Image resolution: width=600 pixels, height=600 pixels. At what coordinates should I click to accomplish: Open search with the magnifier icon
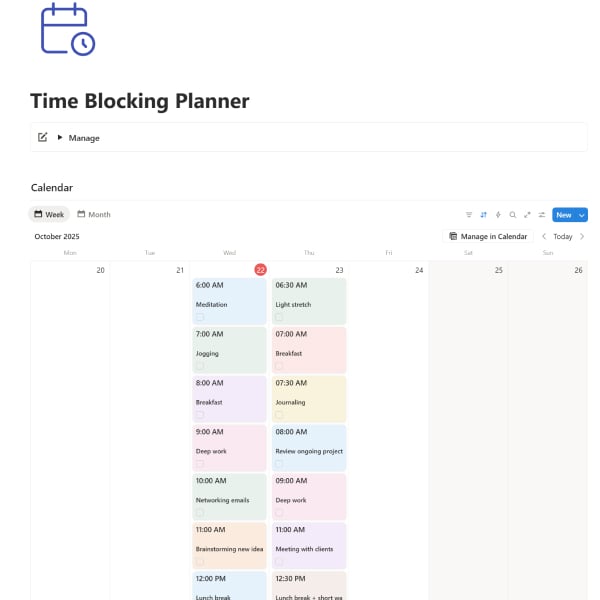(x=512, y=215)
